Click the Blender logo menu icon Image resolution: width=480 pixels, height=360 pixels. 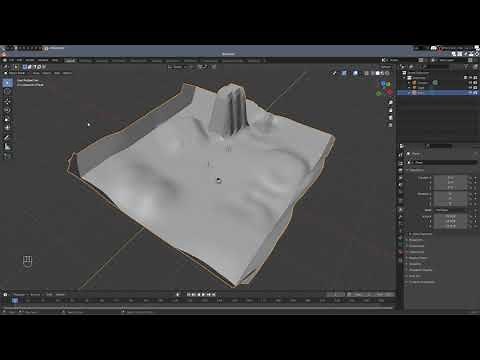pos(5,60)
